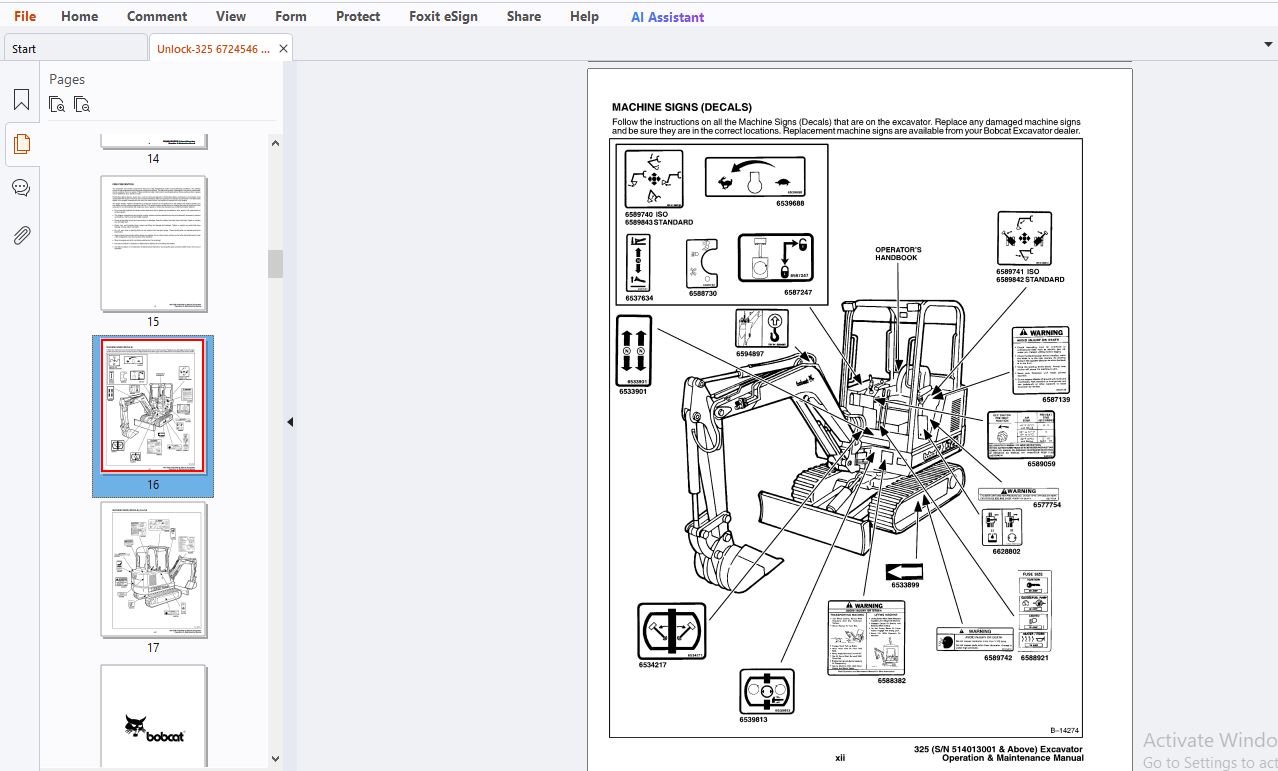Click the thumbnail panel scroll up arrow

(x=275, y=144)
